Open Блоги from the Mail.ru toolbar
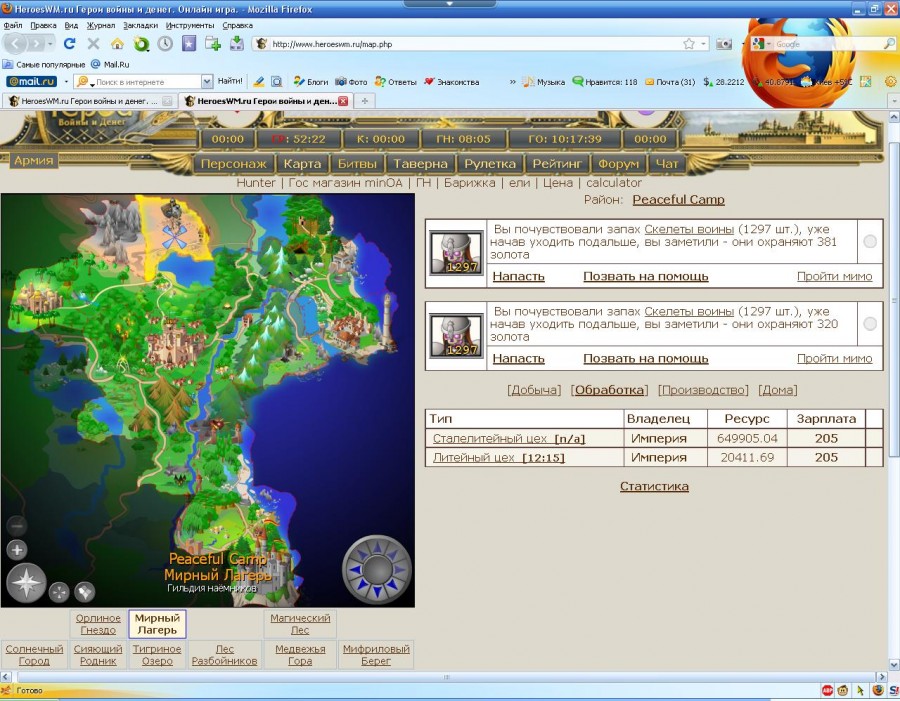 (311, 82)
